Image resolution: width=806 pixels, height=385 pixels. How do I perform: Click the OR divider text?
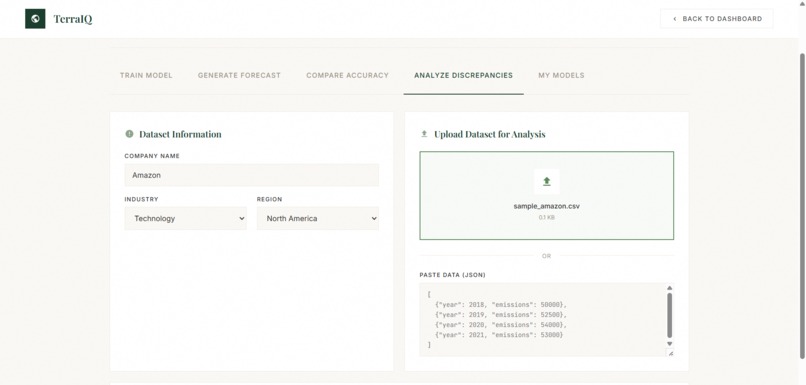tap(546, 256)
